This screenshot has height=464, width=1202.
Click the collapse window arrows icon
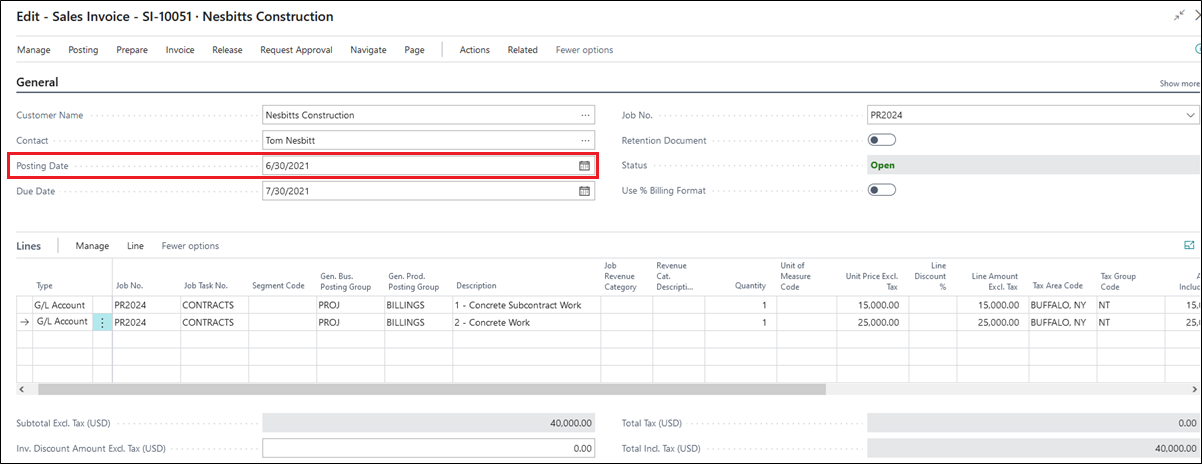click(x=1180, y=16)
